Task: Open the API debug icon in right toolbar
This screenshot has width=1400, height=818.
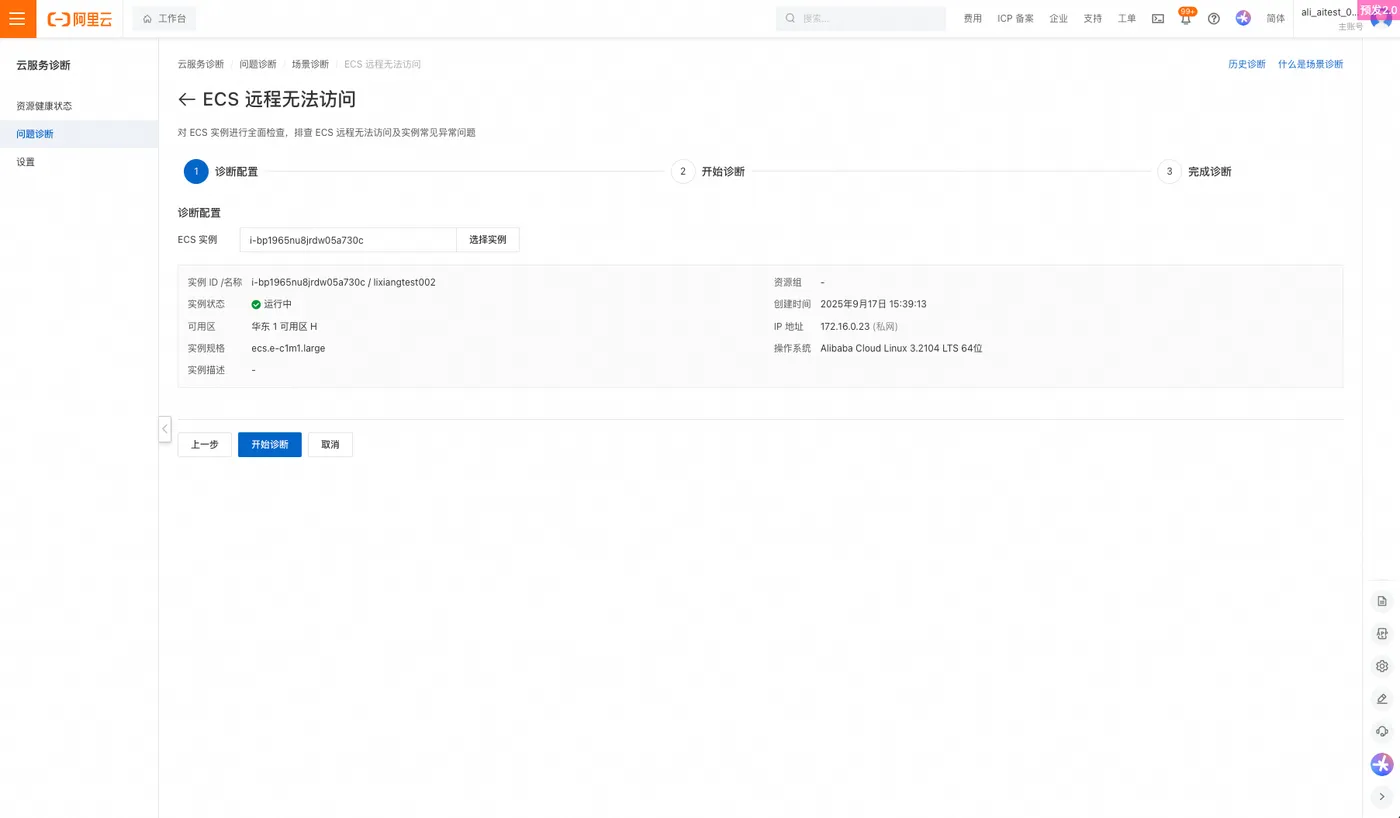Action: [1382, 634]
